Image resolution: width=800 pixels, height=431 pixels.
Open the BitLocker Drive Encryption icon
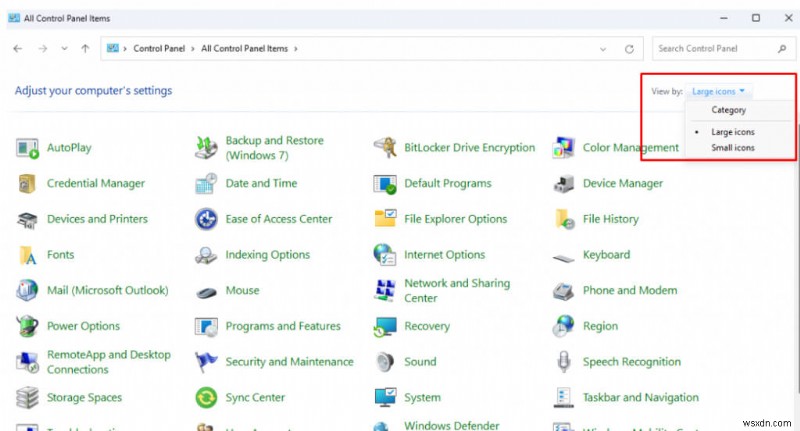(x=385, y=148)
